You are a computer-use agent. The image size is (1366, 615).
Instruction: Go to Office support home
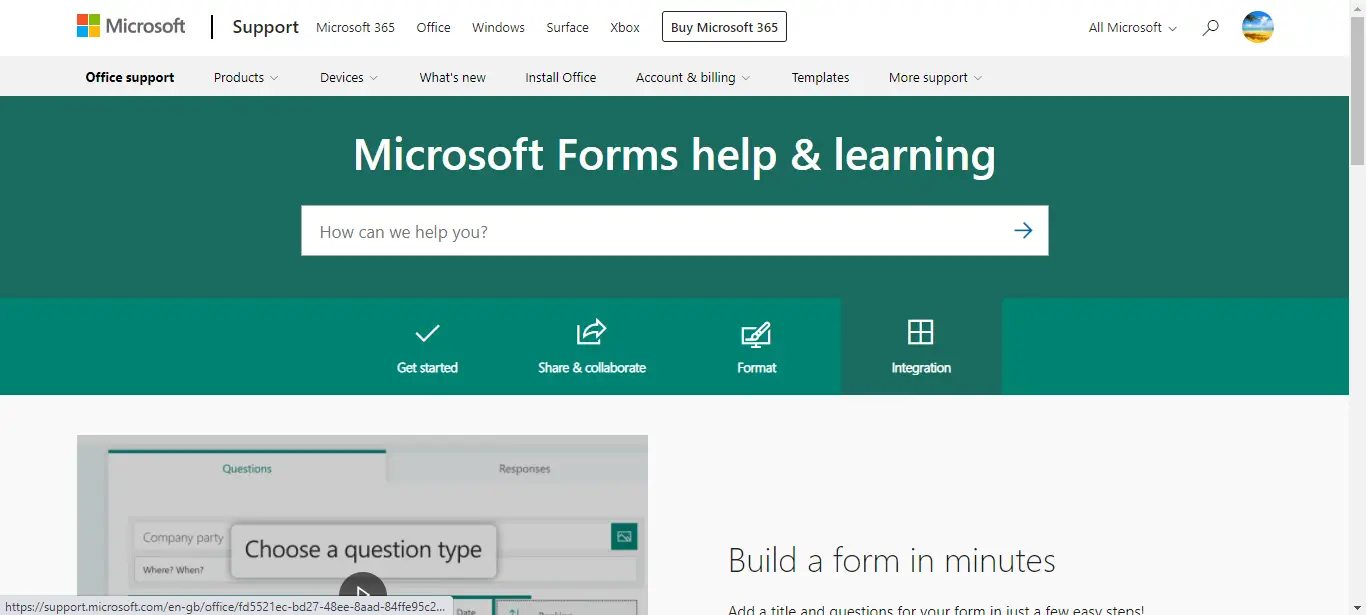[x=130, y=78]
